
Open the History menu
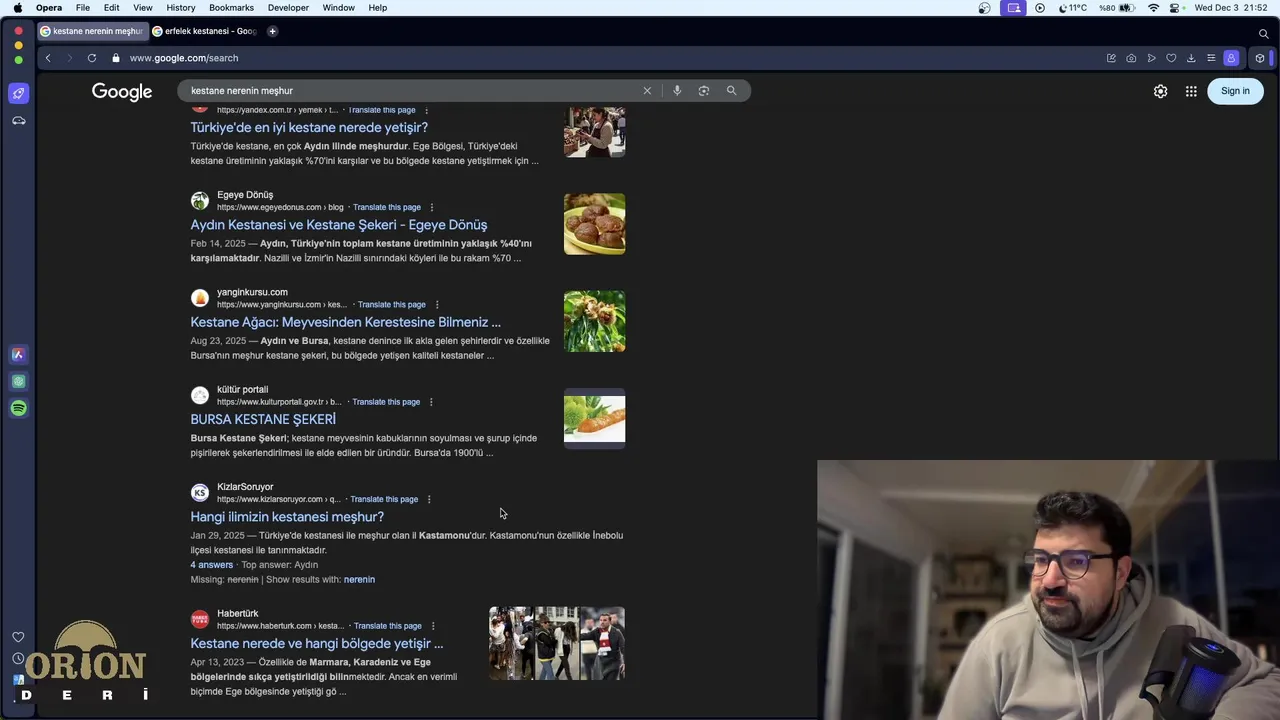(x=181, y=7)
